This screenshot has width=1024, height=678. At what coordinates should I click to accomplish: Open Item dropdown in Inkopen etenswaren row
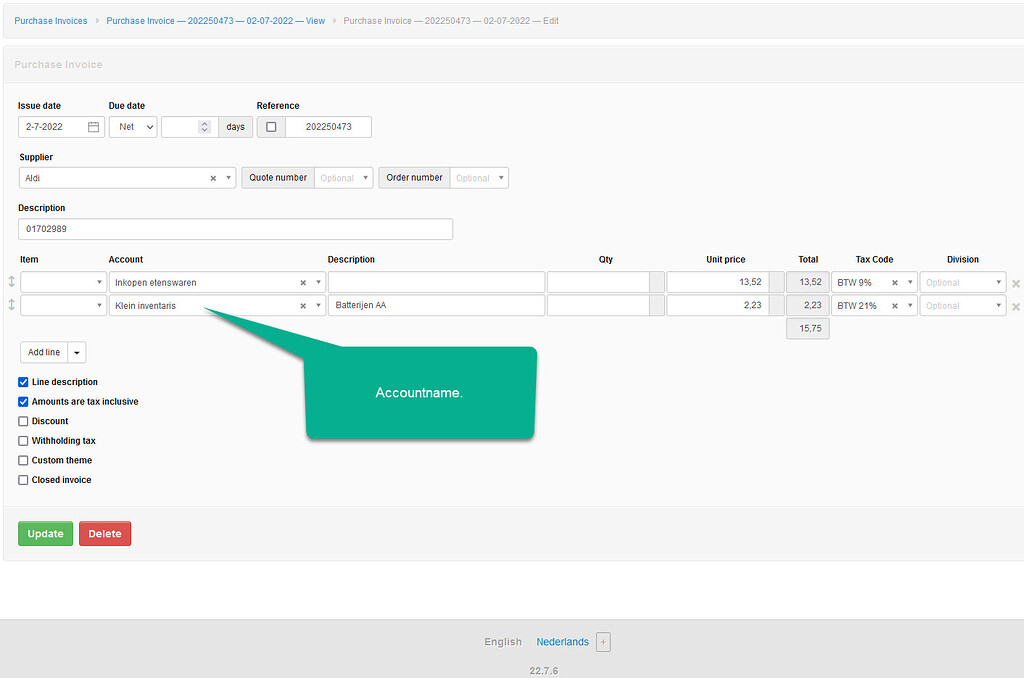63,282
